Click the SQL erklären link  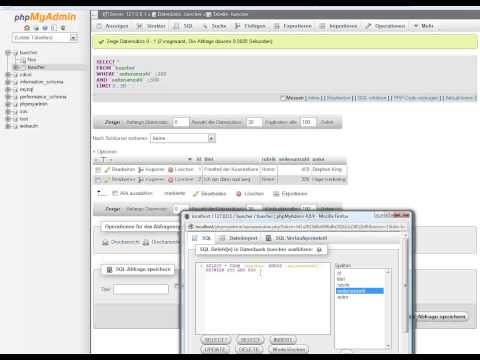click(x=372, y=98)
